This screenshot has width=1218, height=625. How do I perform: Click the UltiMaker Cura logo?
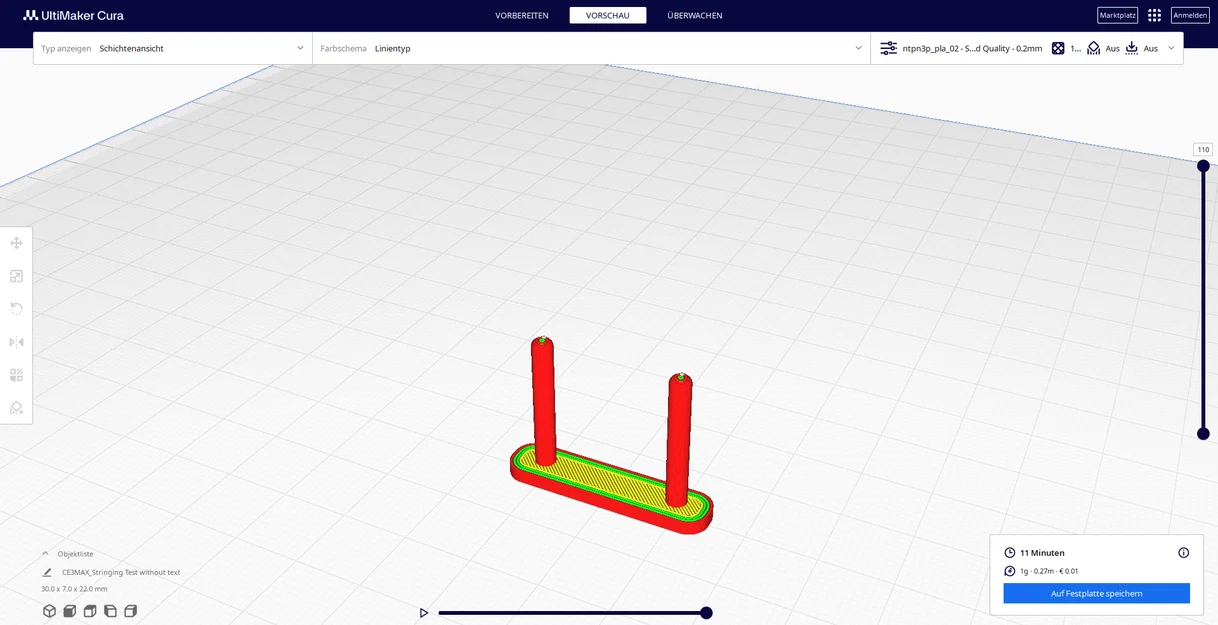click(74, 15)
